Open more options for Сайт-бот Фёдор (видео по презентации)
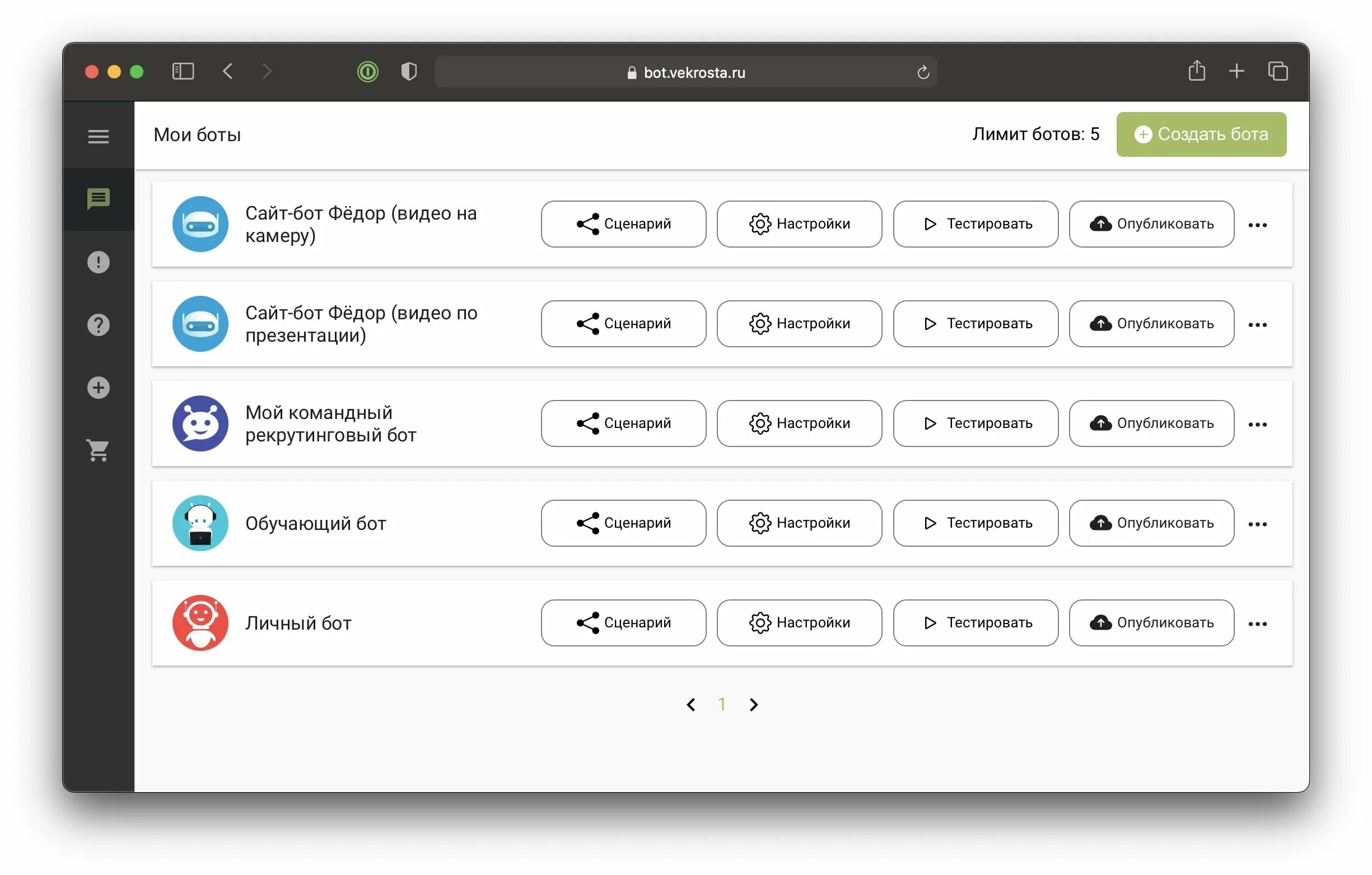This screenshot has height=875, width=1372. (1257, 325)
